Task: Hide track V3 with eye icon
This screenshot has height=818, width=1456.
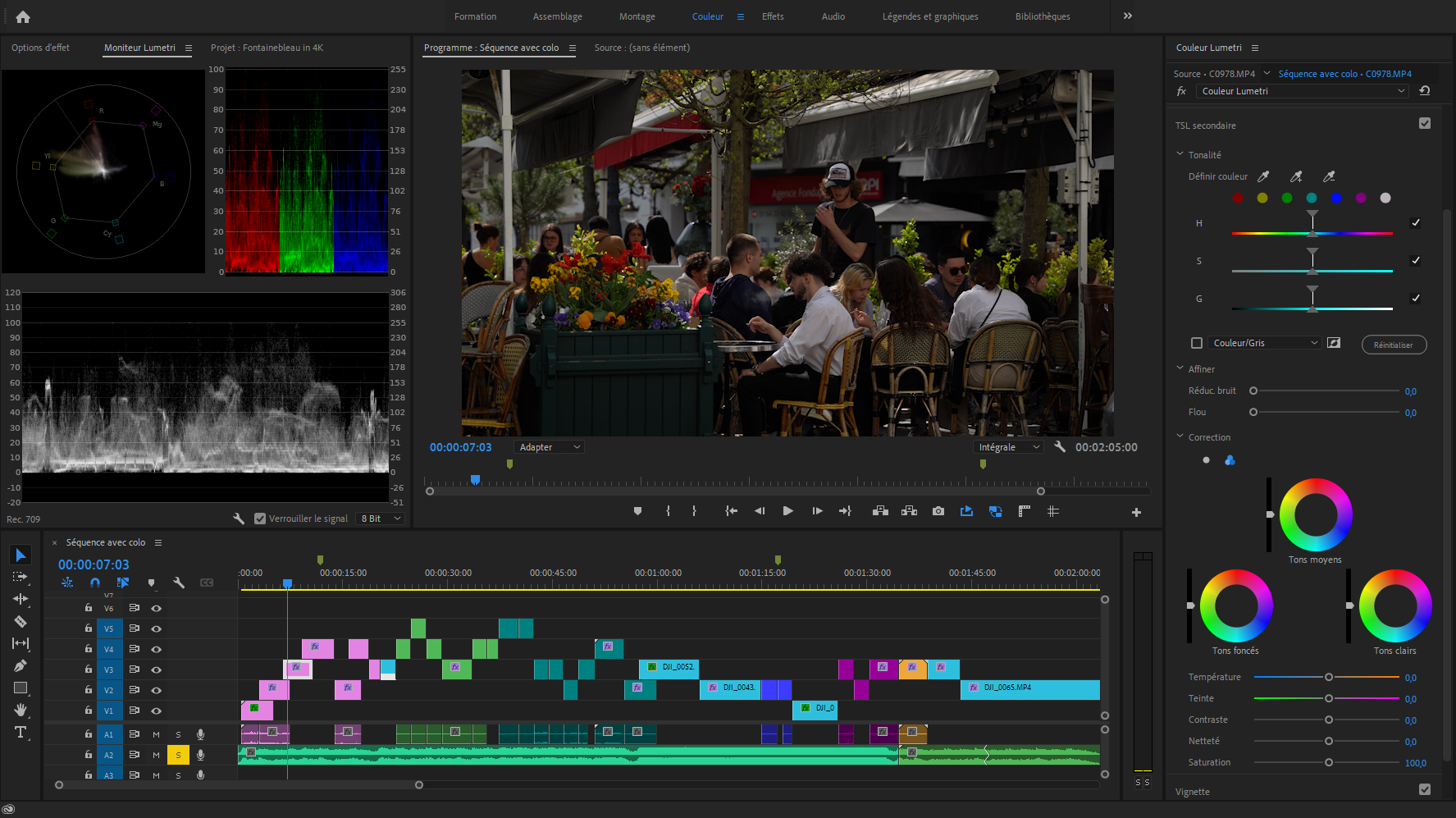Action: click(x=156, y=669)
